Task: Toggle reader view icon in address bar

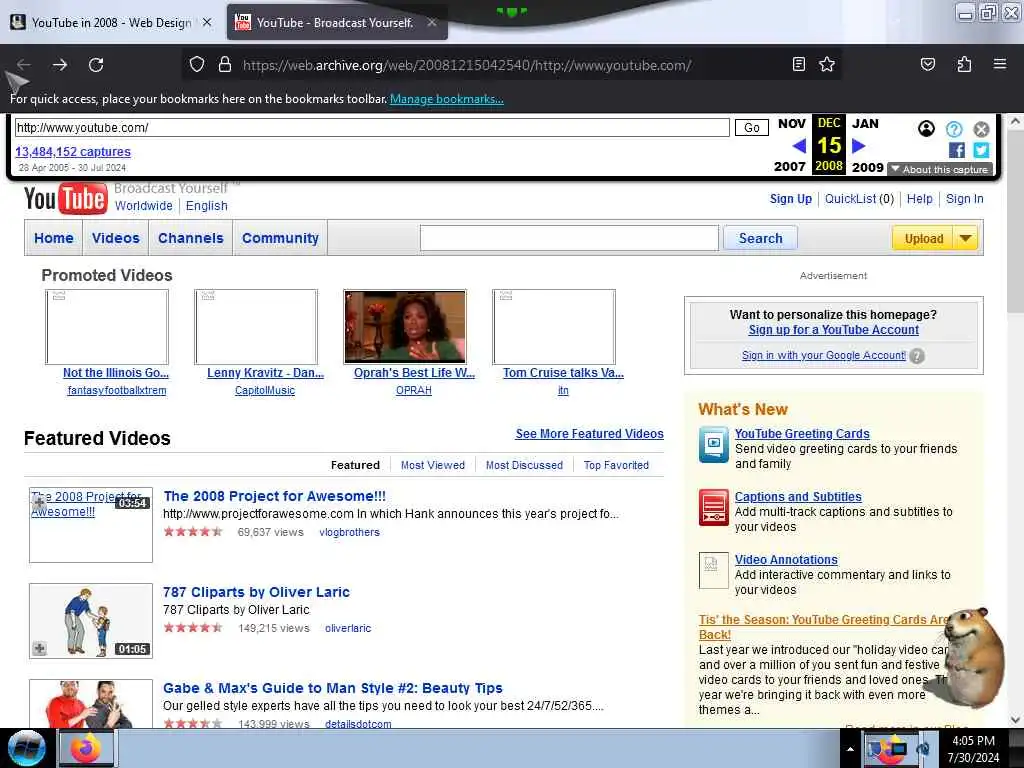Action: coord(798,64)
